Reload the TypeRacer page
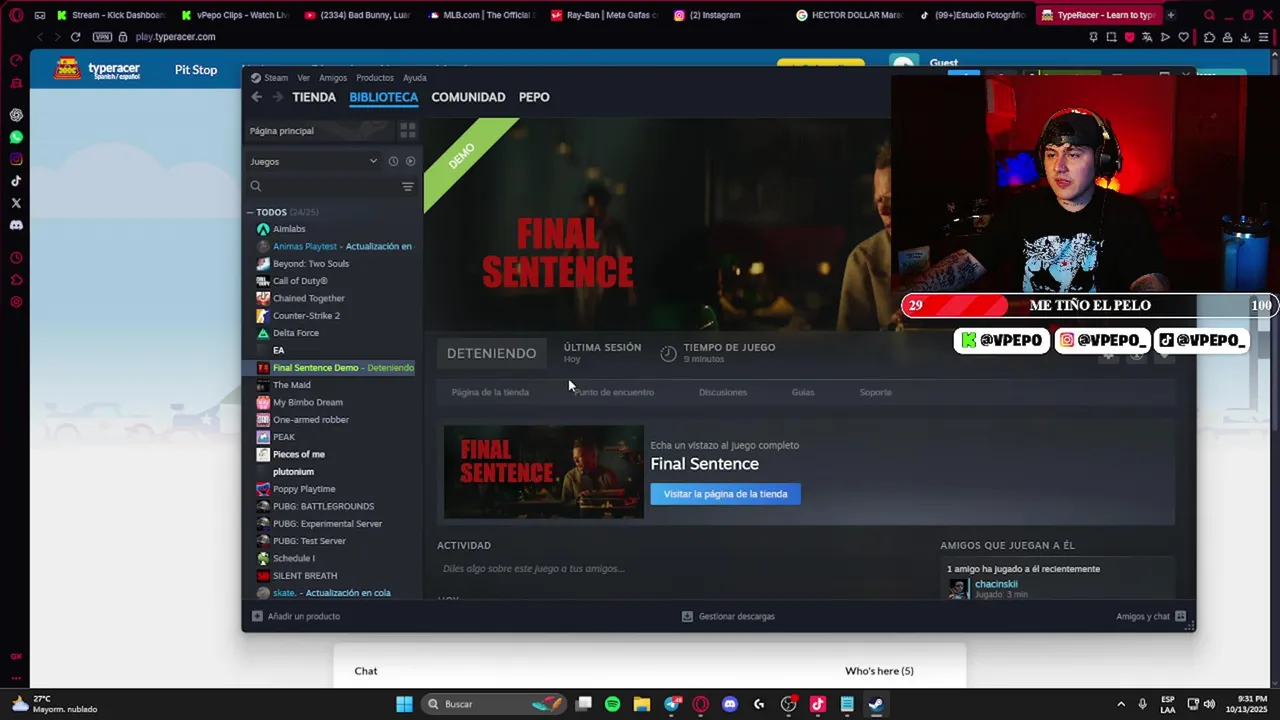 click(75, 37)
